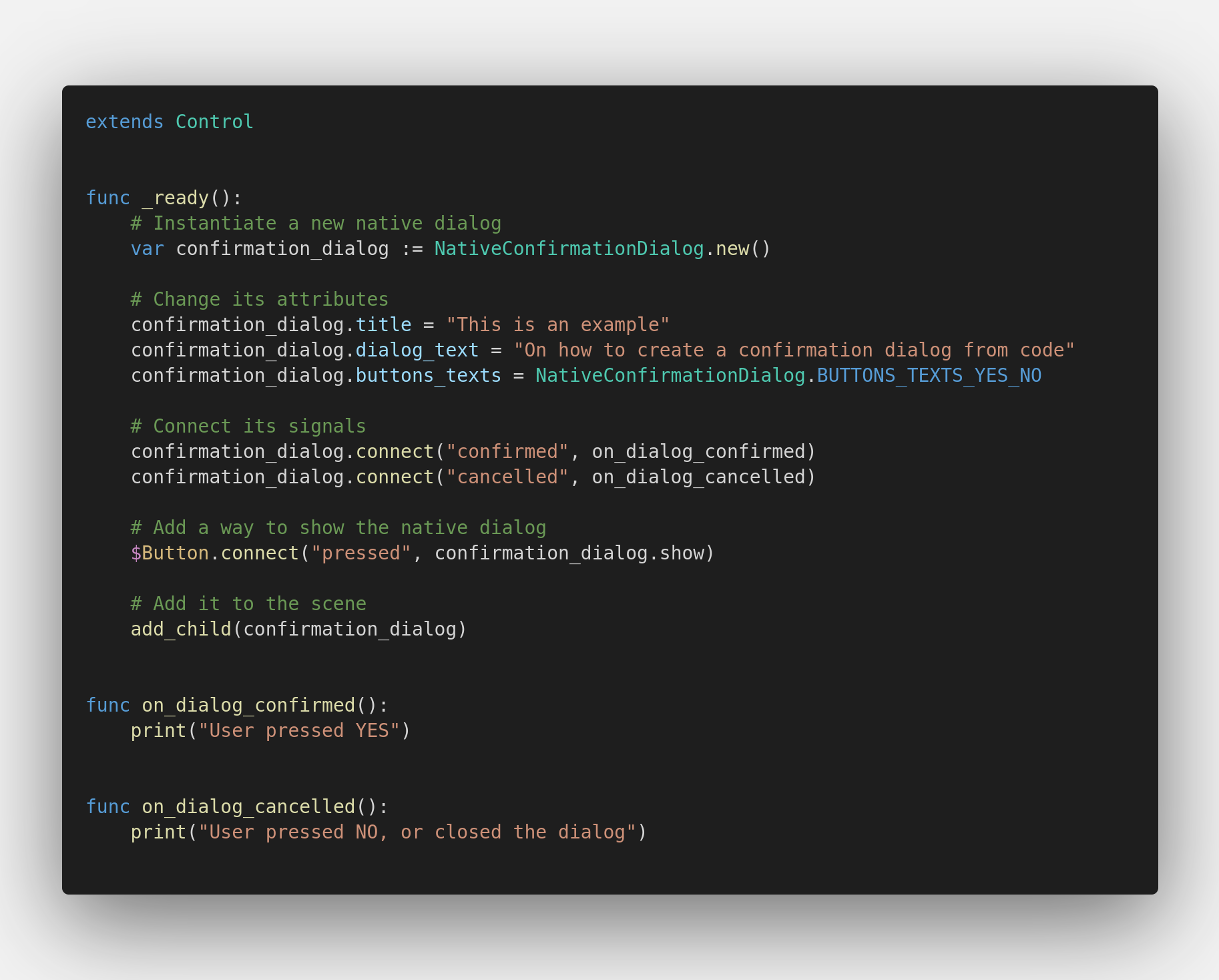Click string "User pressed YES"
This screenshot has width=1219, height=980.
click(x=299, y=730)
